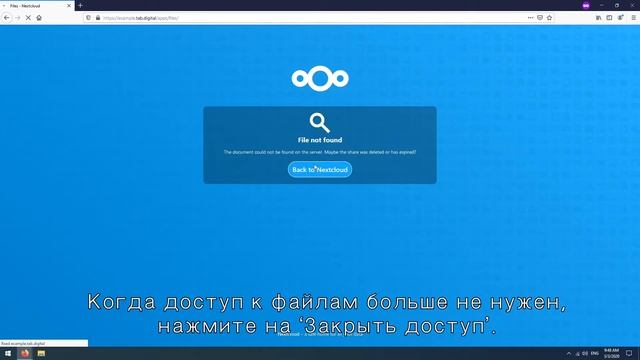Select the Files - Nextcloud tab
The width and height of the screenshot is (640, 360).
pos(37,6)
